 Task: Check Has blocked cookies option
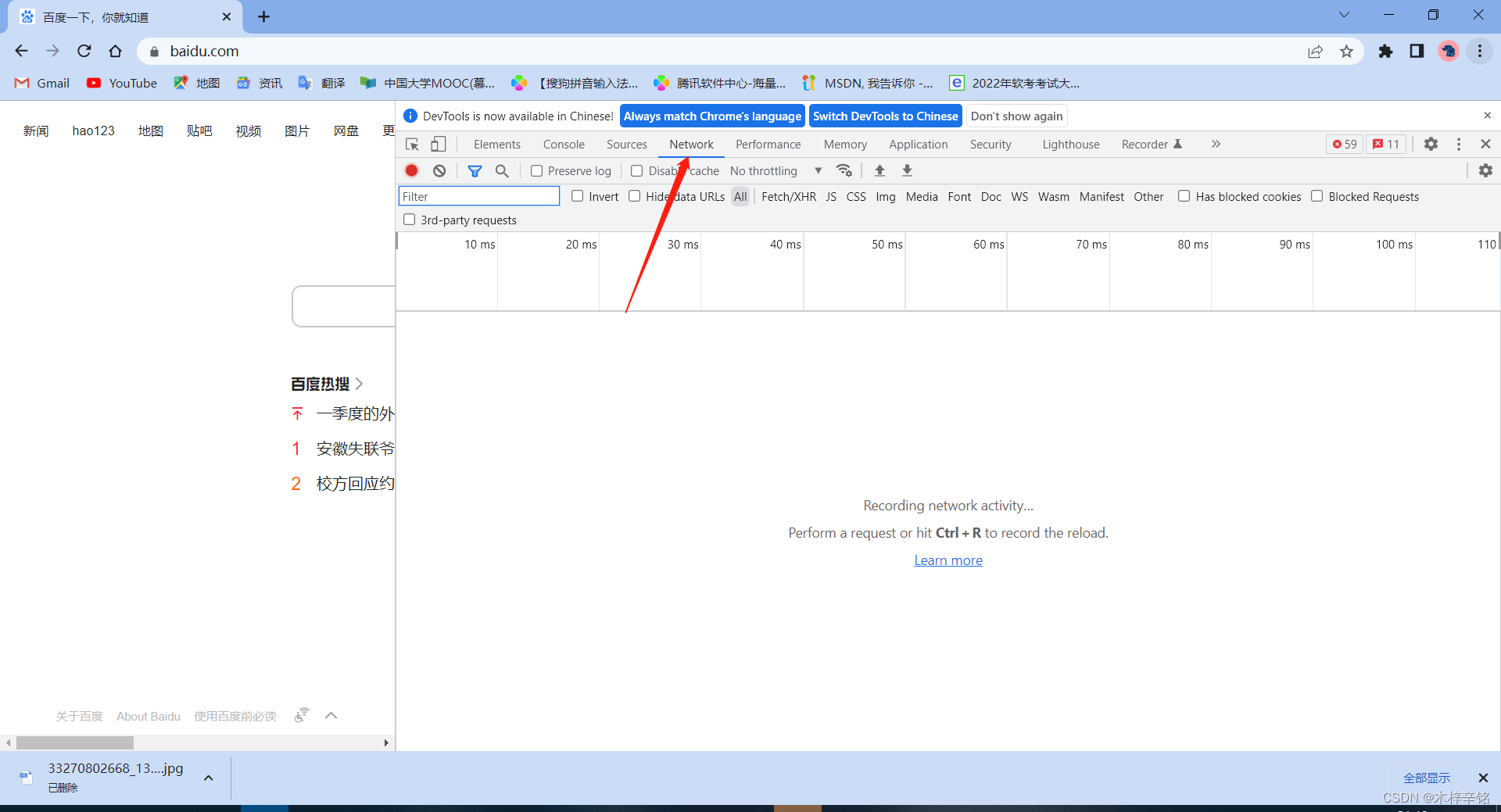click(1184, 196)
